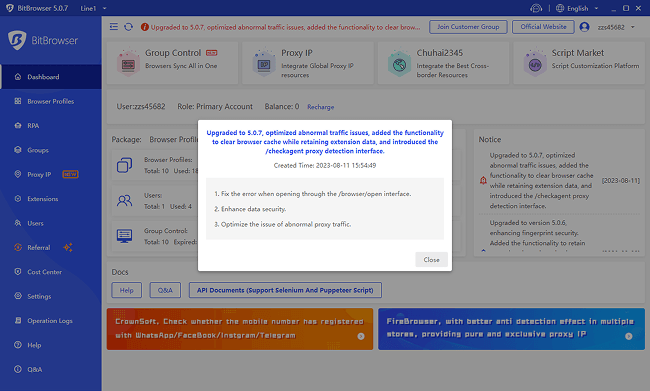Click the Chuhai2345 card icon
This screenshot has width=650, height=391.
click(x=399, y=63)
